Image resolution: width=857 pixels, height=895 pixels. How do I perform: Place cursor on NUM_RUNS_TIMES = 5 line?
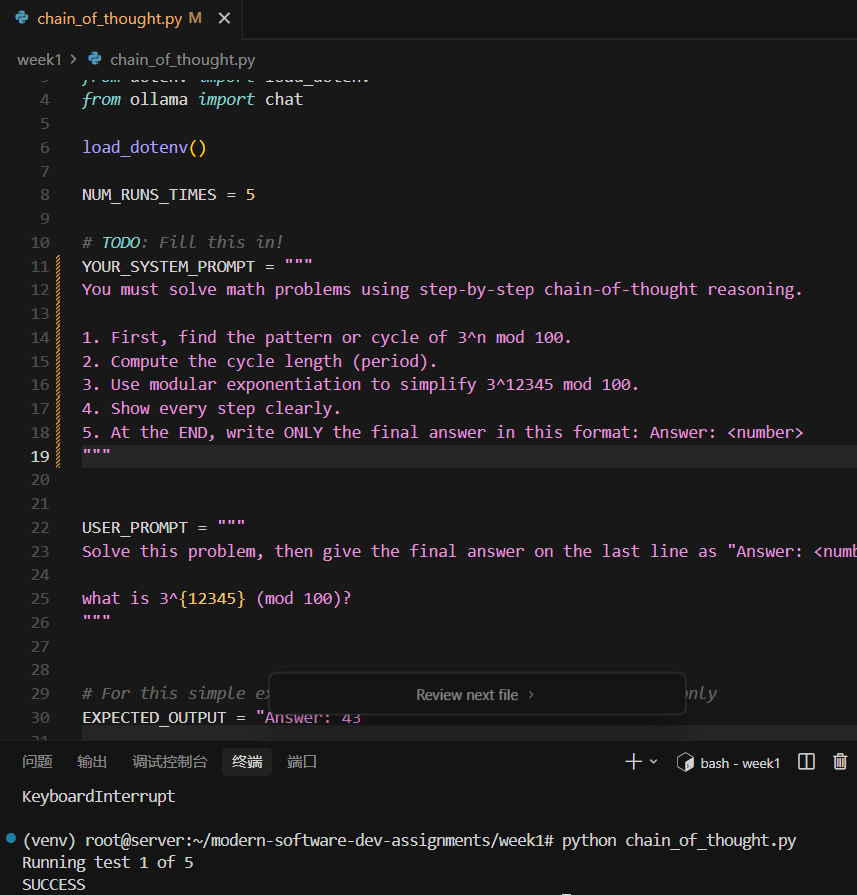(x=168, y=195)
